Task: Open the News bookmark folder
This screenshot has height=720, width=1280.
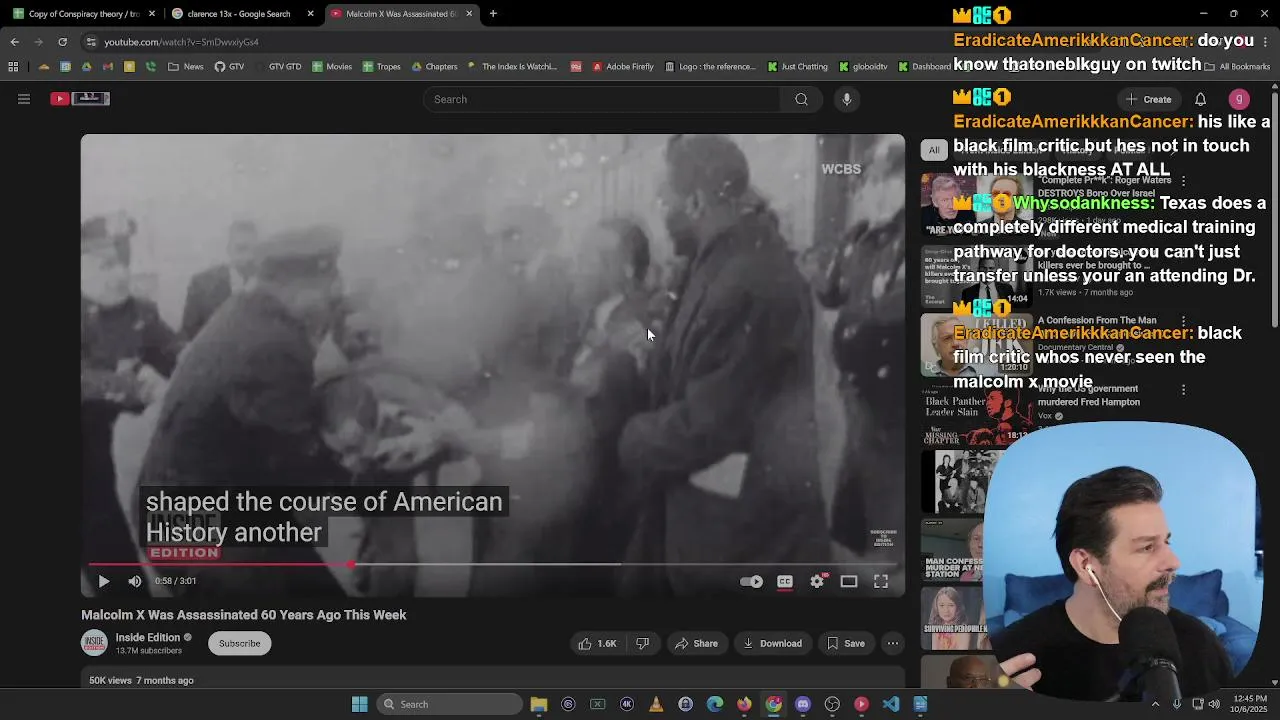Action: (186, 67)
